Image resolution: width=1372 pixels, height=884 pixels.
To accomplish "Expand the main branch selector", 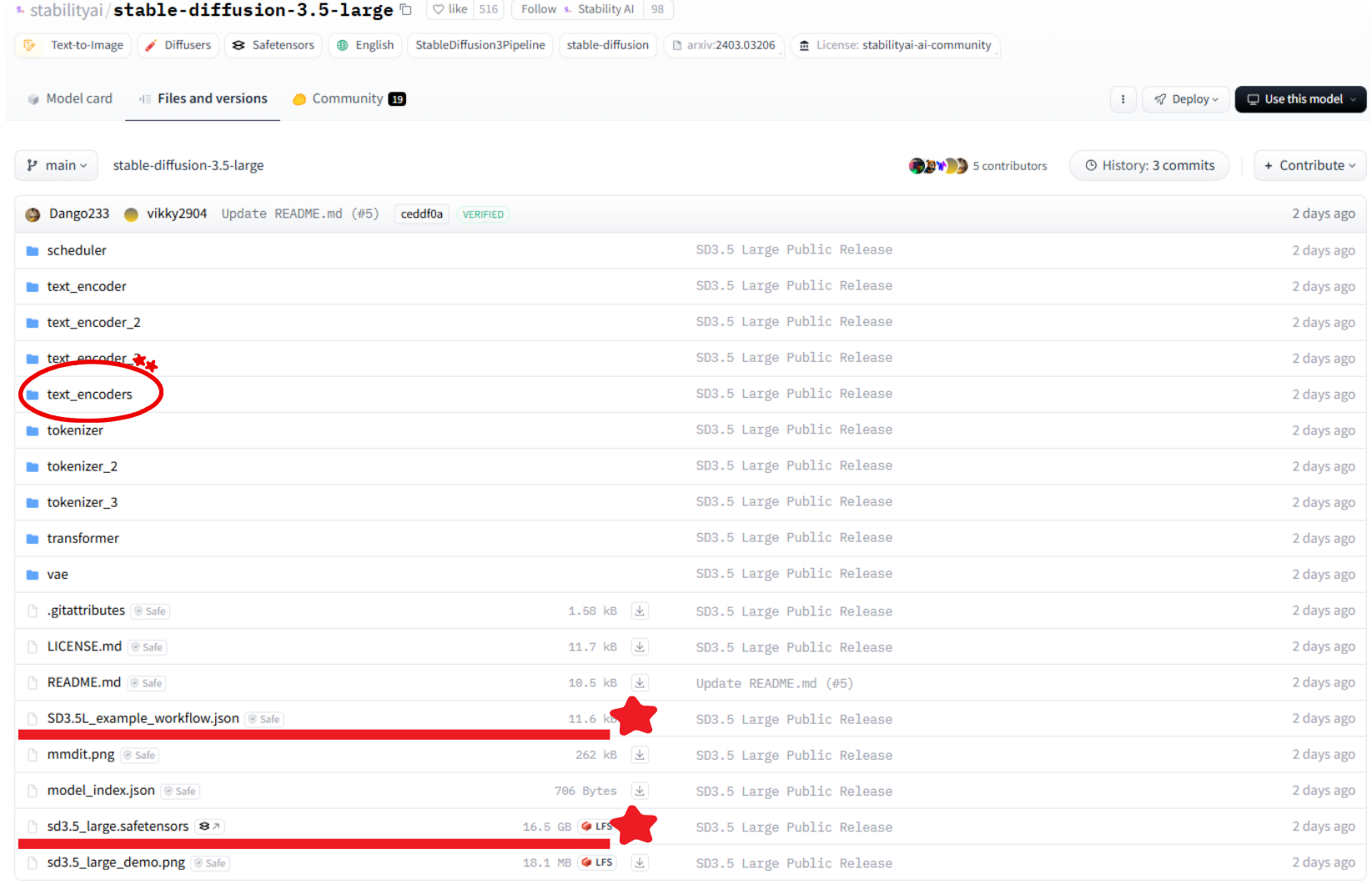I will (x=56, y=165).
